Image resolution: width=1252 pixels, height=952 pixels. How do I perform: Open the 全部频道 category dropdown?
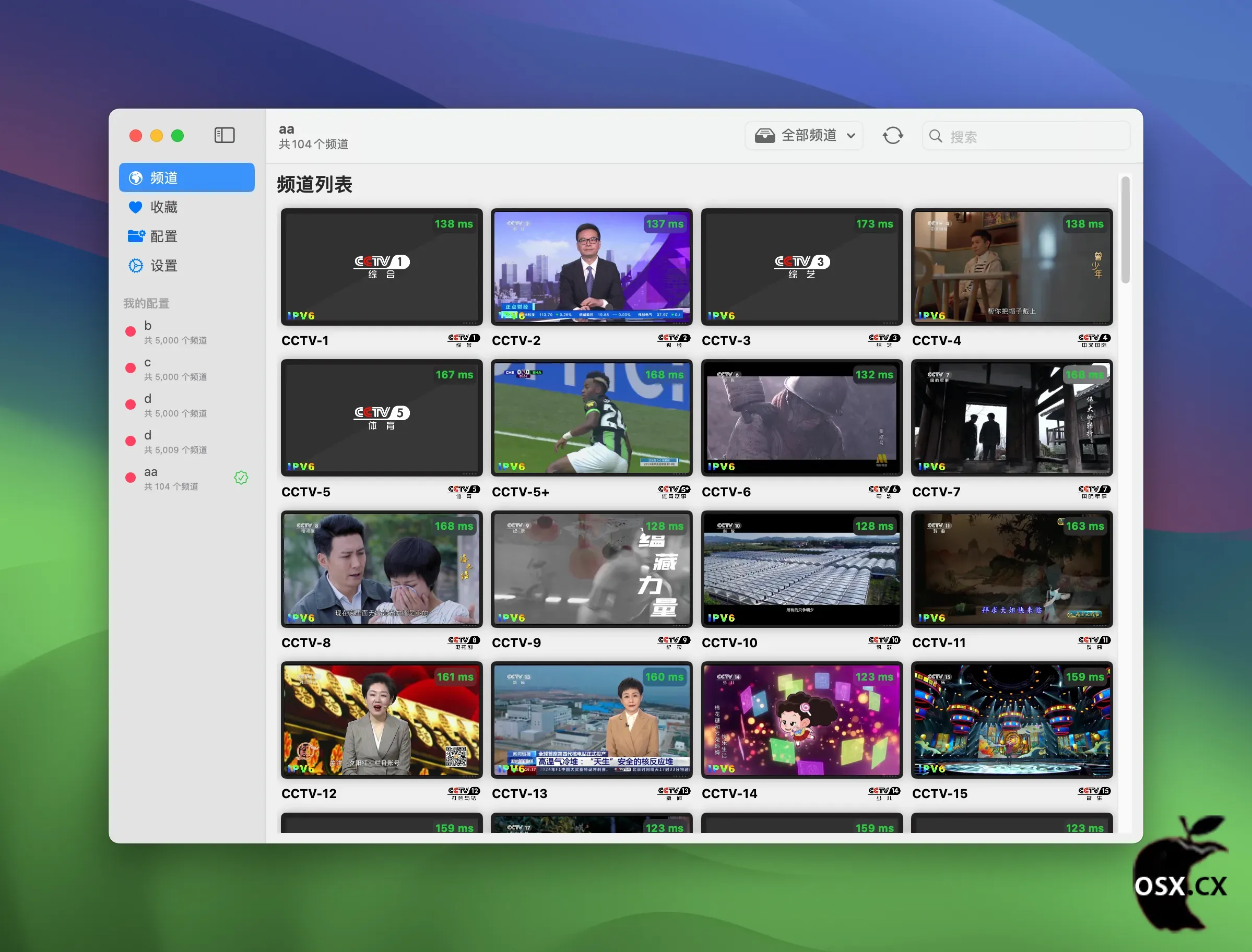click(x=804, y=135)
